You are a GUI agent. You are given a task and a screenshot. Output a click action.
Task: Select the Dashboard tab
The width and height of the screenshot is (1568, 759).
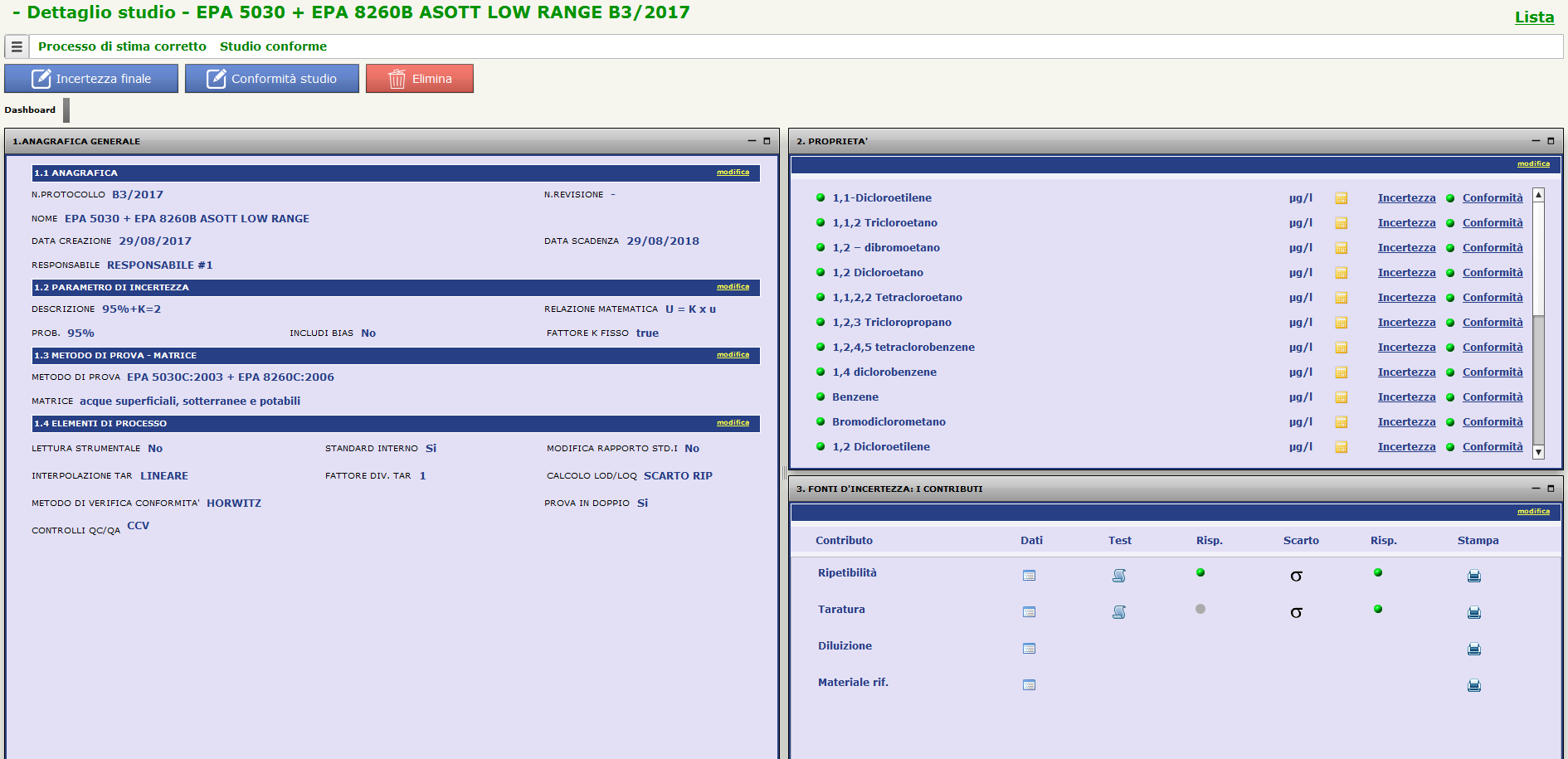pyautogui.click(x=30, y=109)
